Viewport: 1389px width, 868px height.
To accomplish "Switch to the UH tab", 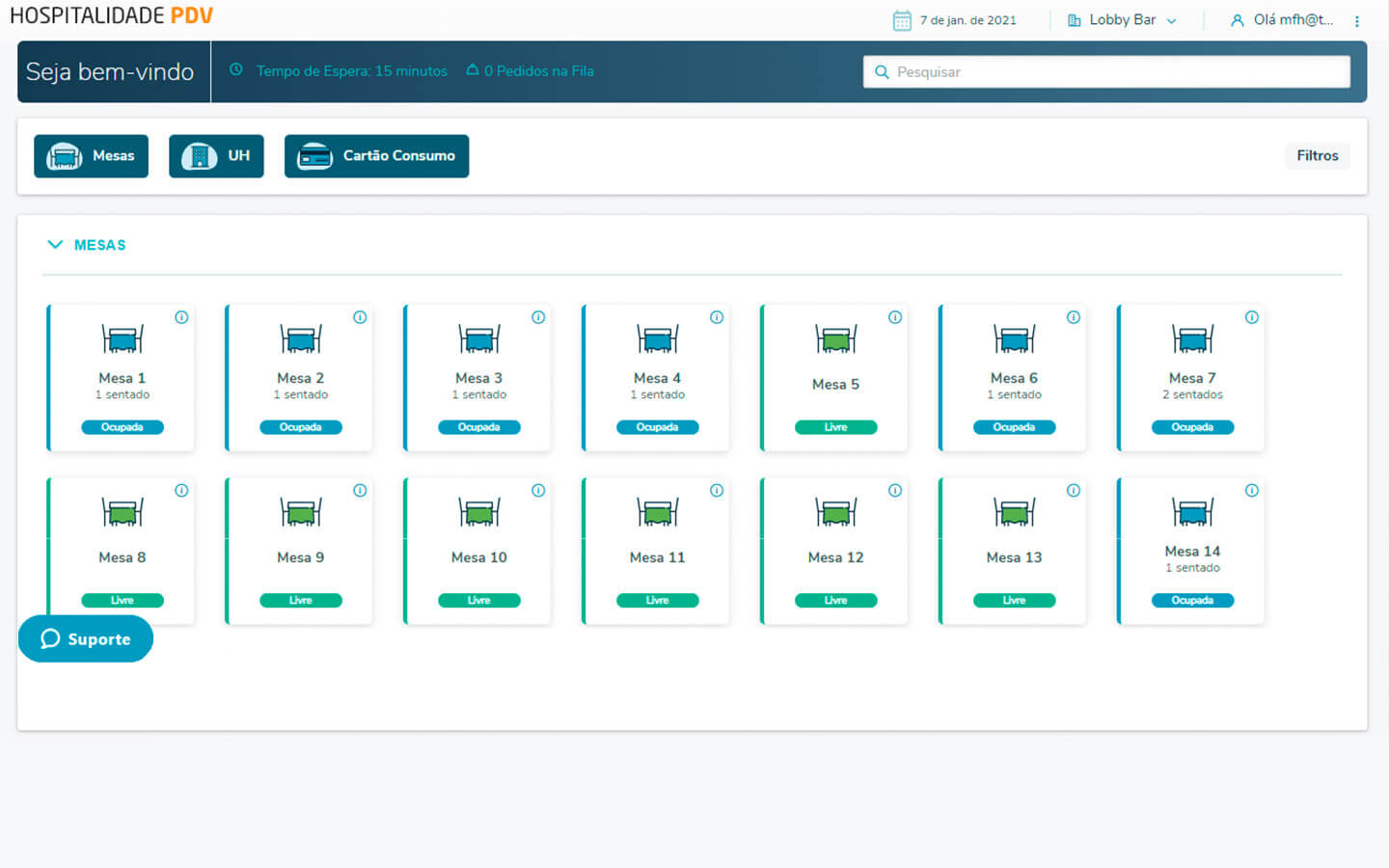I will coord(216,156).
